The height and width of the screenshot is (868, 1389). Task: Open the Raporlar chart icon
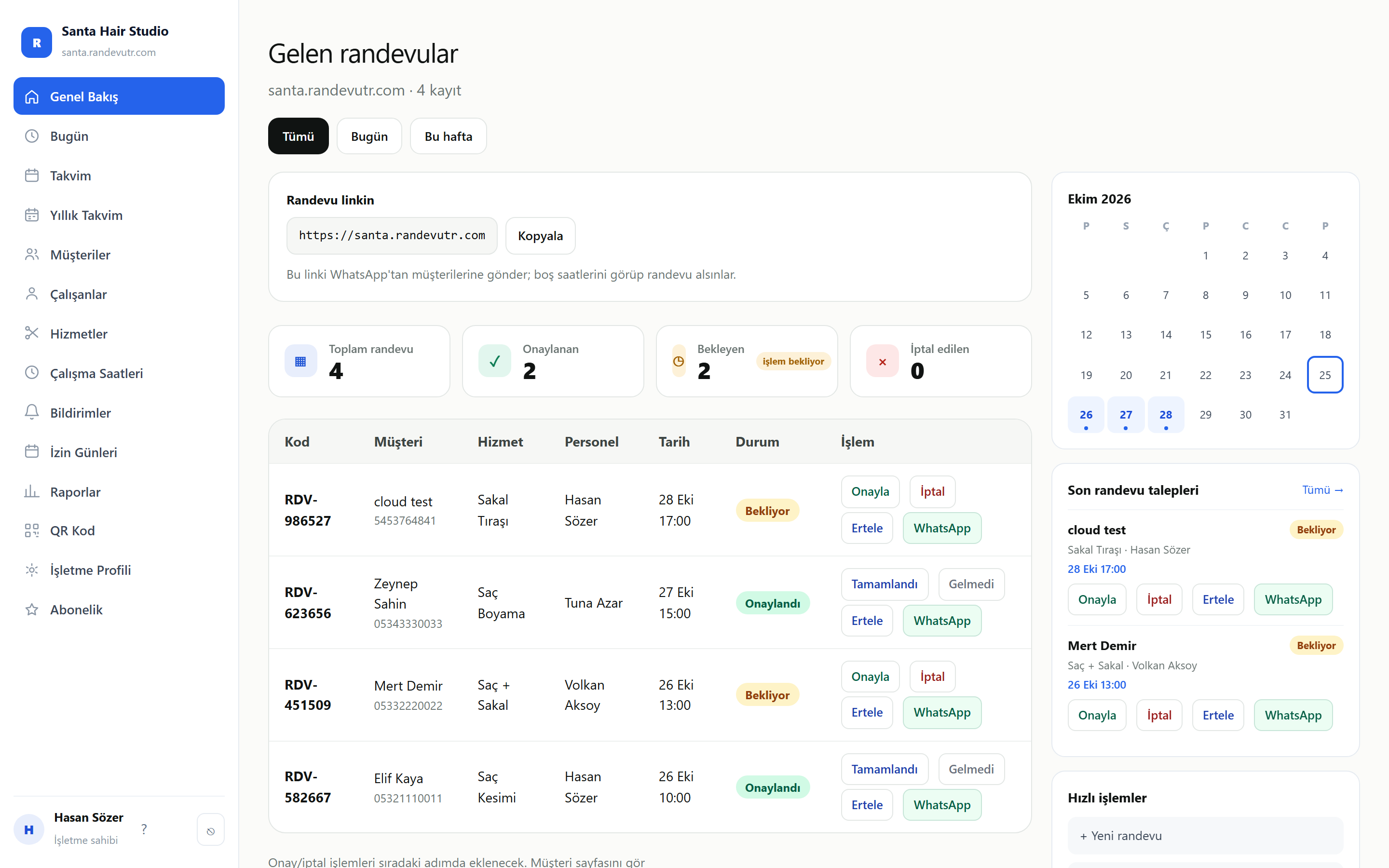pyautogui.click(x=32, y=491)
